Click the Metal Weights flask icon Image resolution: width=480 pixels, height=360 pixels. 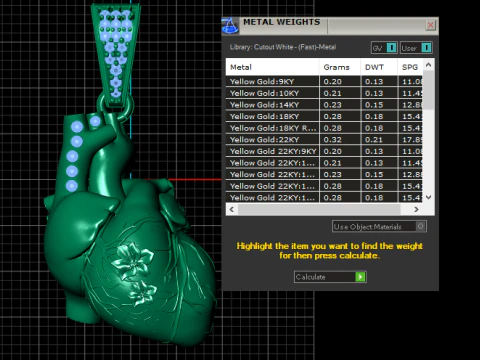point(230,26)
